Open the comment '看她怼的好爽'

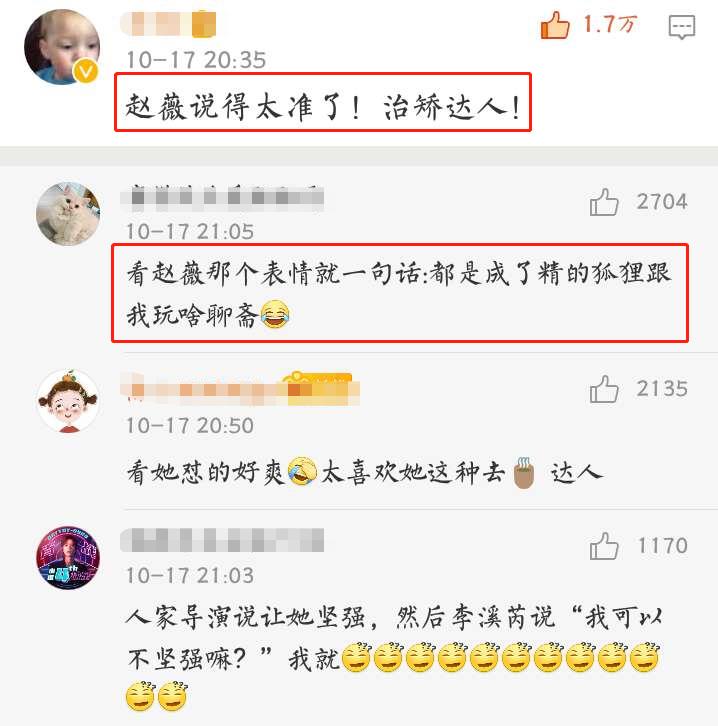click(x=365, y=472)
